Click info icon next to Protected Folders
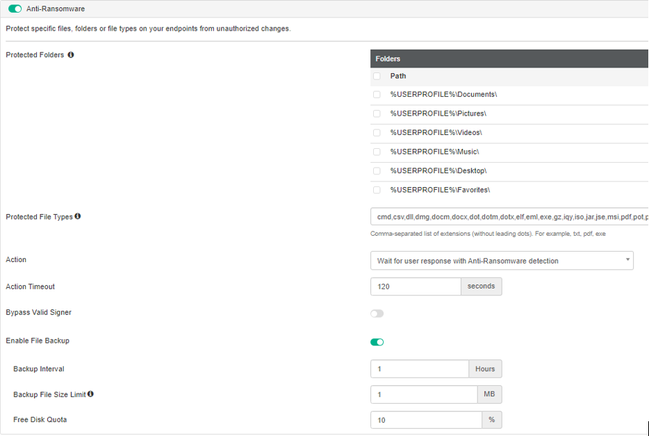Screen dimensions: 649x436 (70, 55)
